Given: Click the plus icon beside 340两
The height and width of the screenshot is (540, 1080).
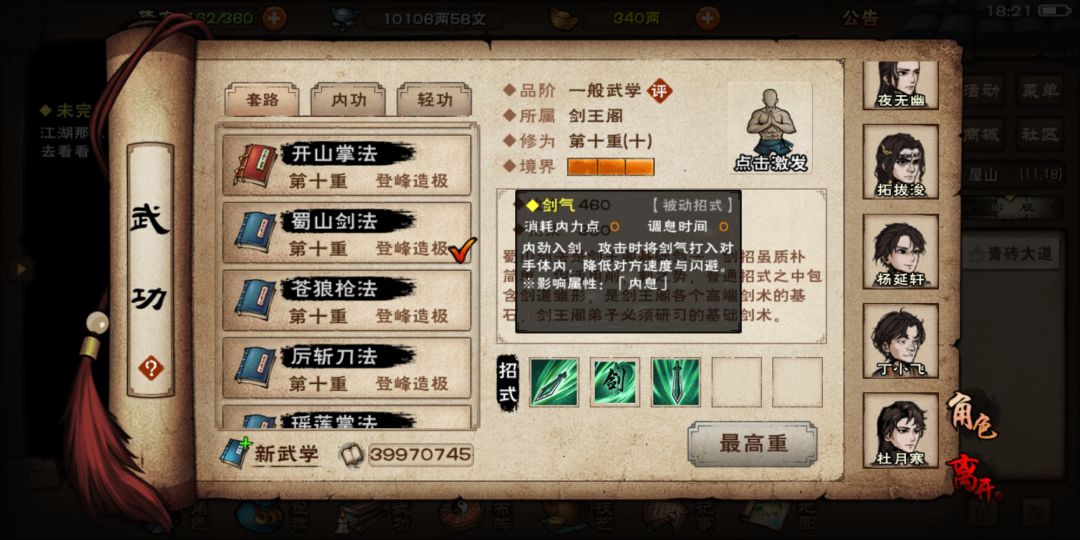Looking at the screenshot, I should pos(707,18).
